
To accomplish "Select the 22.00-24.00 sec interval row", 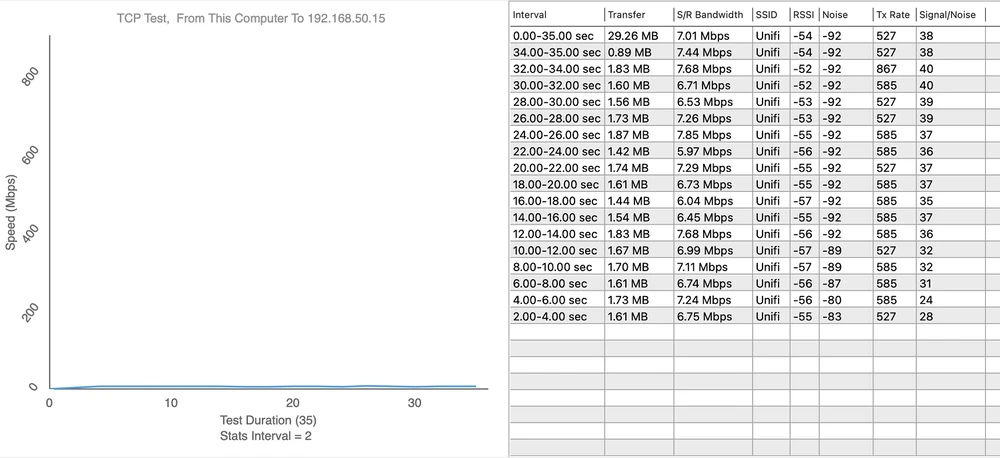I will [556, 150].
